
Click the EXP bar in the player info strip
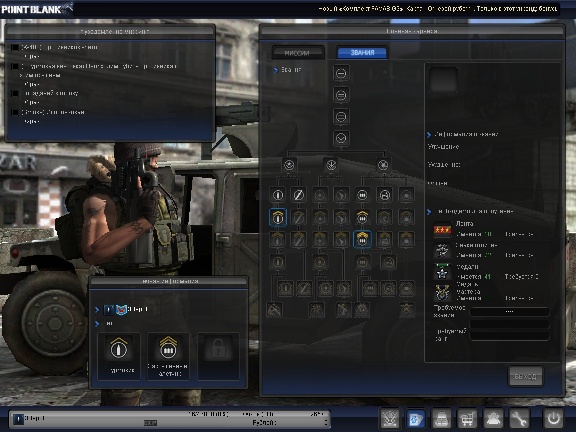(150, 423)
